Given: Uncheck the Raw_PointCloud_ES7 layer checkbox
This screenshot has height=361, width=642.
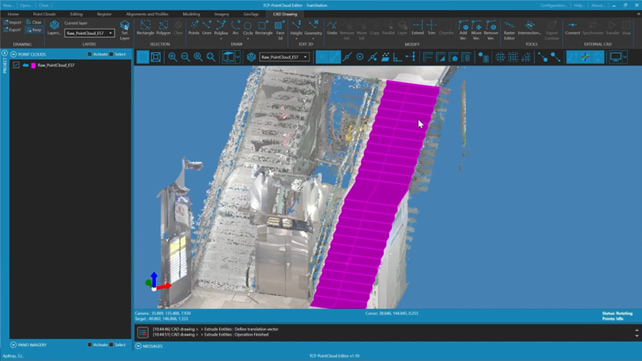Looking at the screenshot, I should [x=16, y=65].
